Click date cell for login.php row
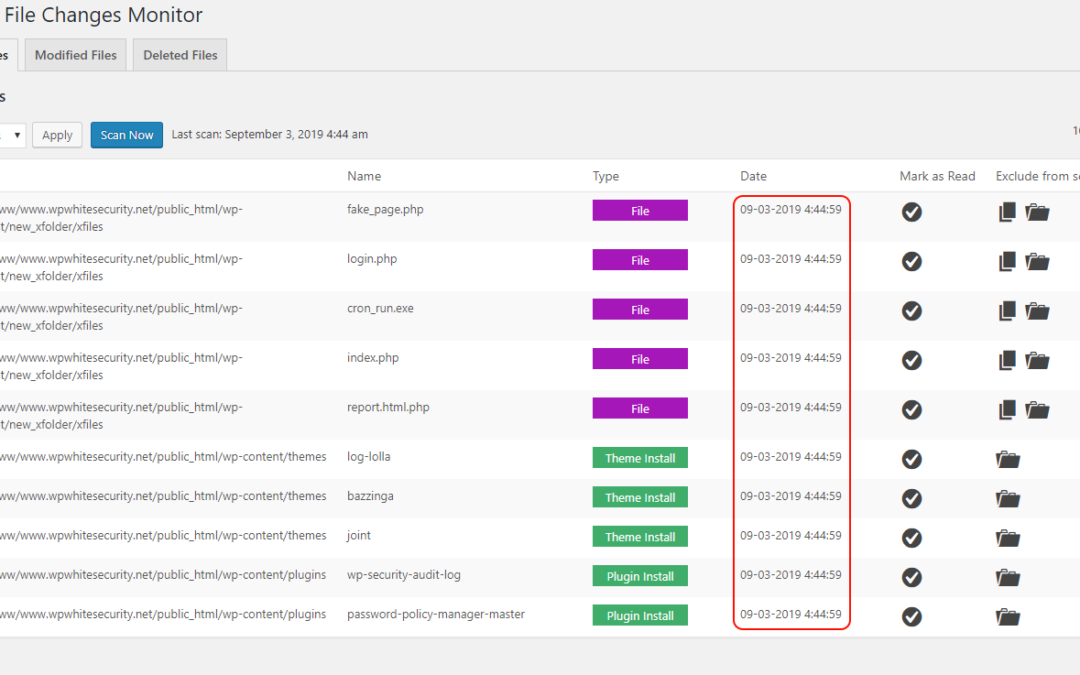This screenshot has width=1080, height=675. 791,259
